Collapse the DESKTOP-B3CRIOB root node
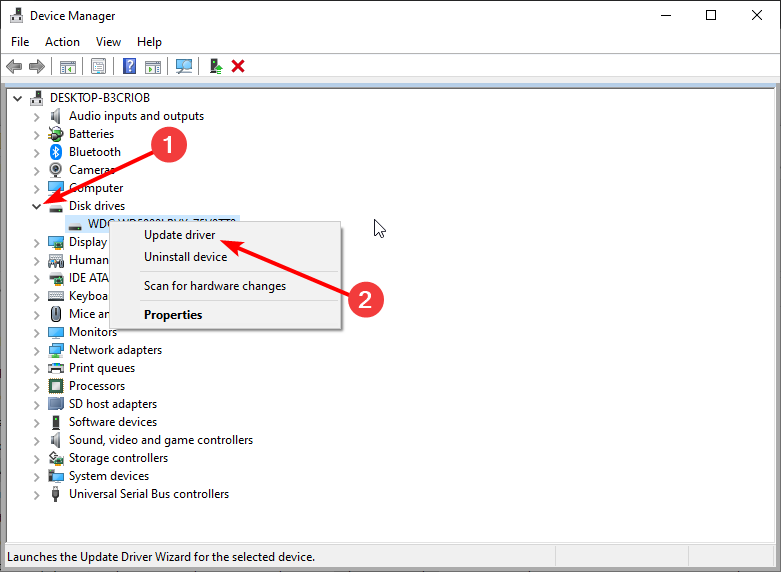Image resolution: width=781 pixels, height=572 pixels. [18, 99]
